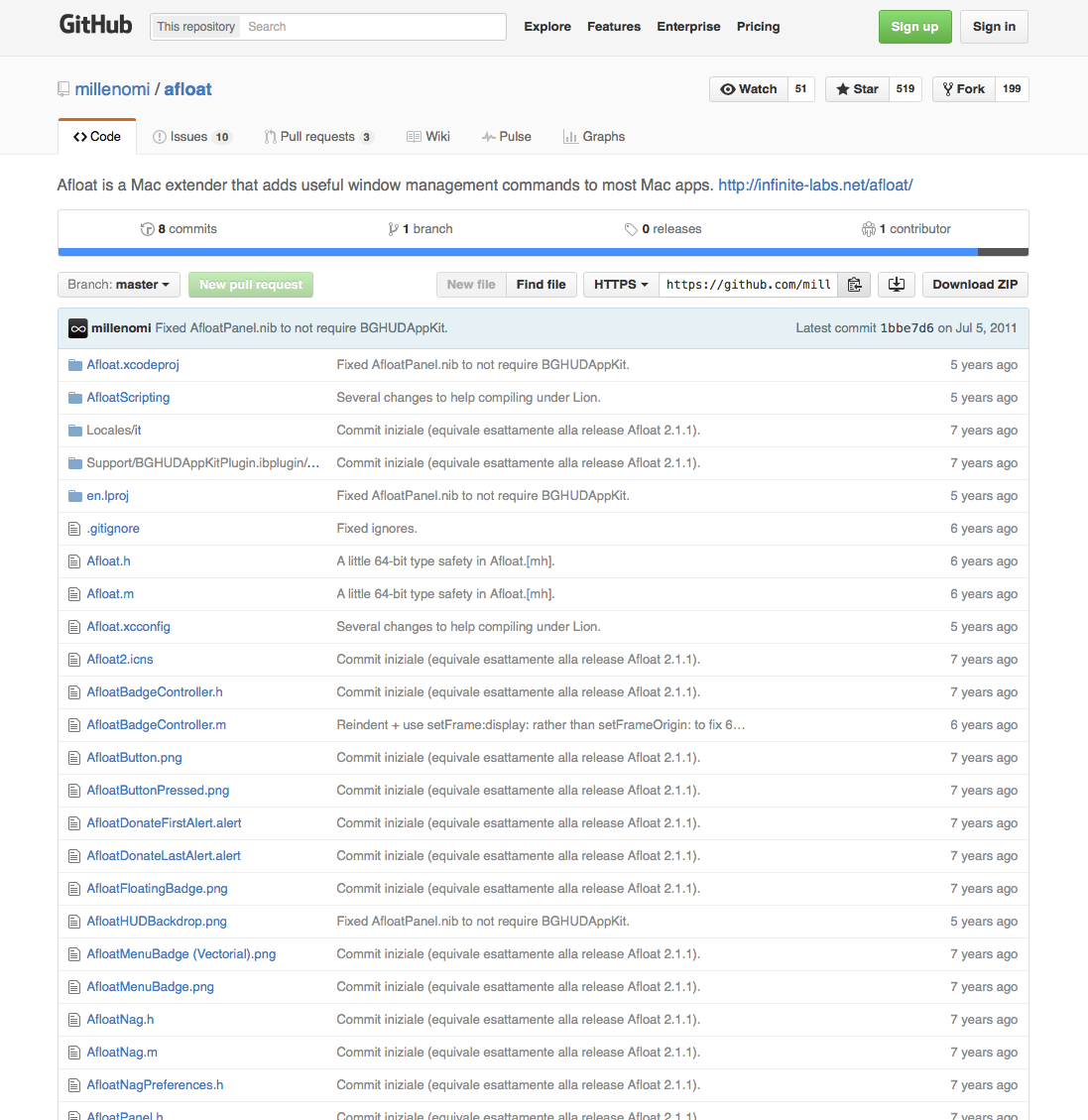The width and height of the screenshot is (1088, 1120).
Task: Click Afloat.xcconfig file icon
Action: [74, 627]
